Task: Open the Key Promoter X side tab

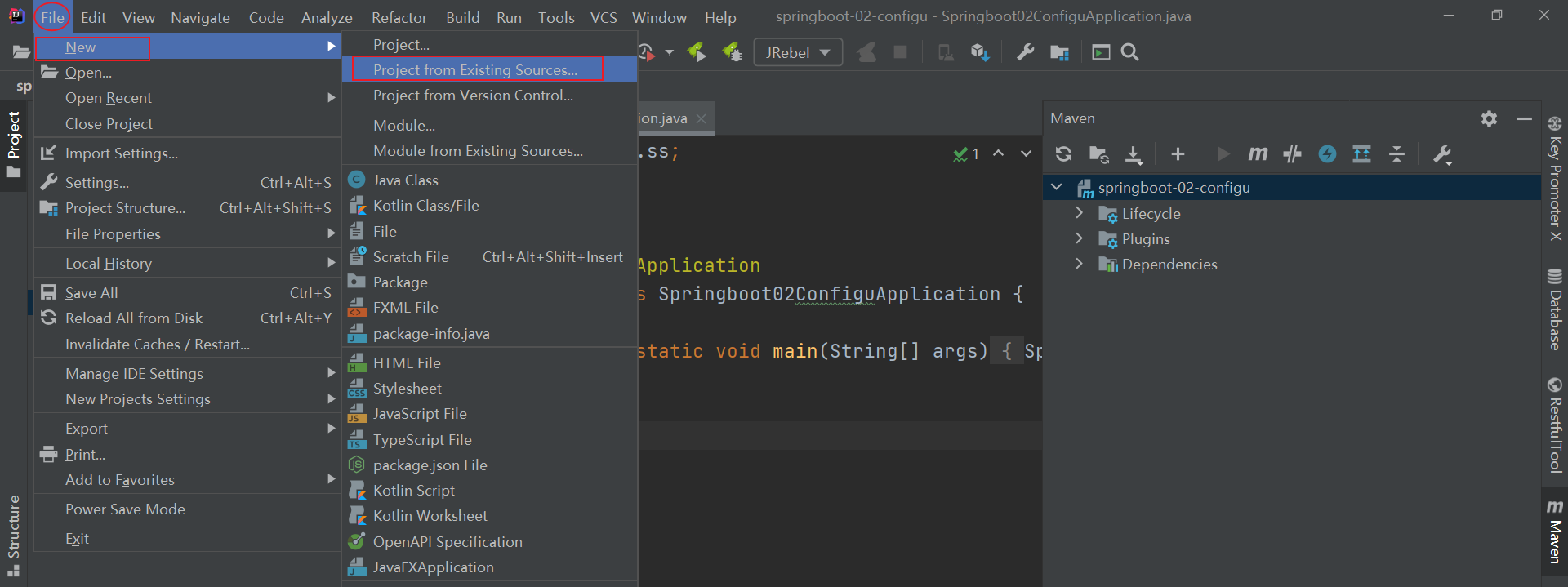Action: (1554, 179)
